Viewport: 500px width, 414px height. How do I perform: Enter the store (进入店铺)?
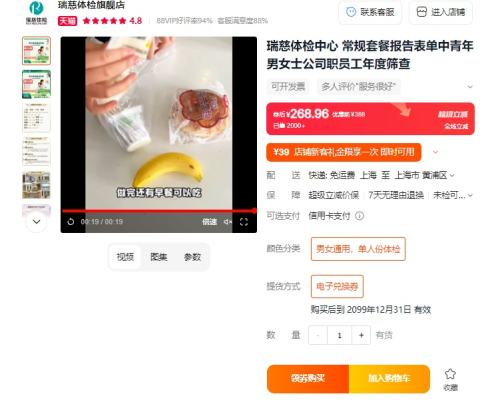441,12
